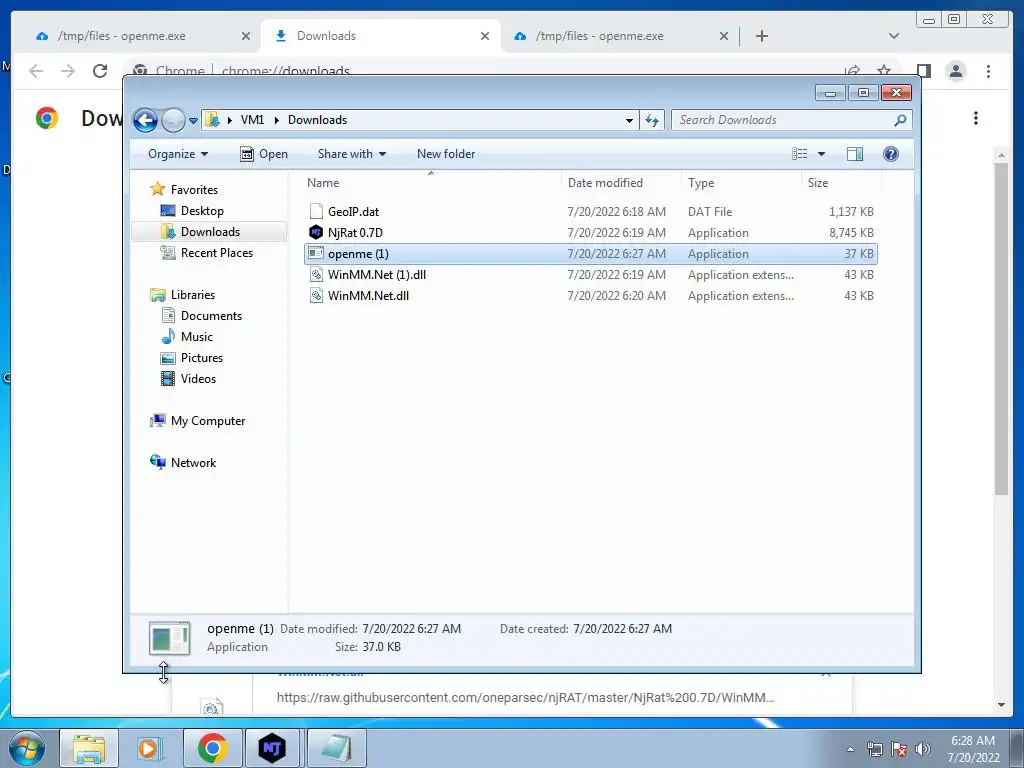This screenshot has width=1024, height=768.
Task: Switch to first /tmp/files openme.exe tab
Action: coord(121,36)
